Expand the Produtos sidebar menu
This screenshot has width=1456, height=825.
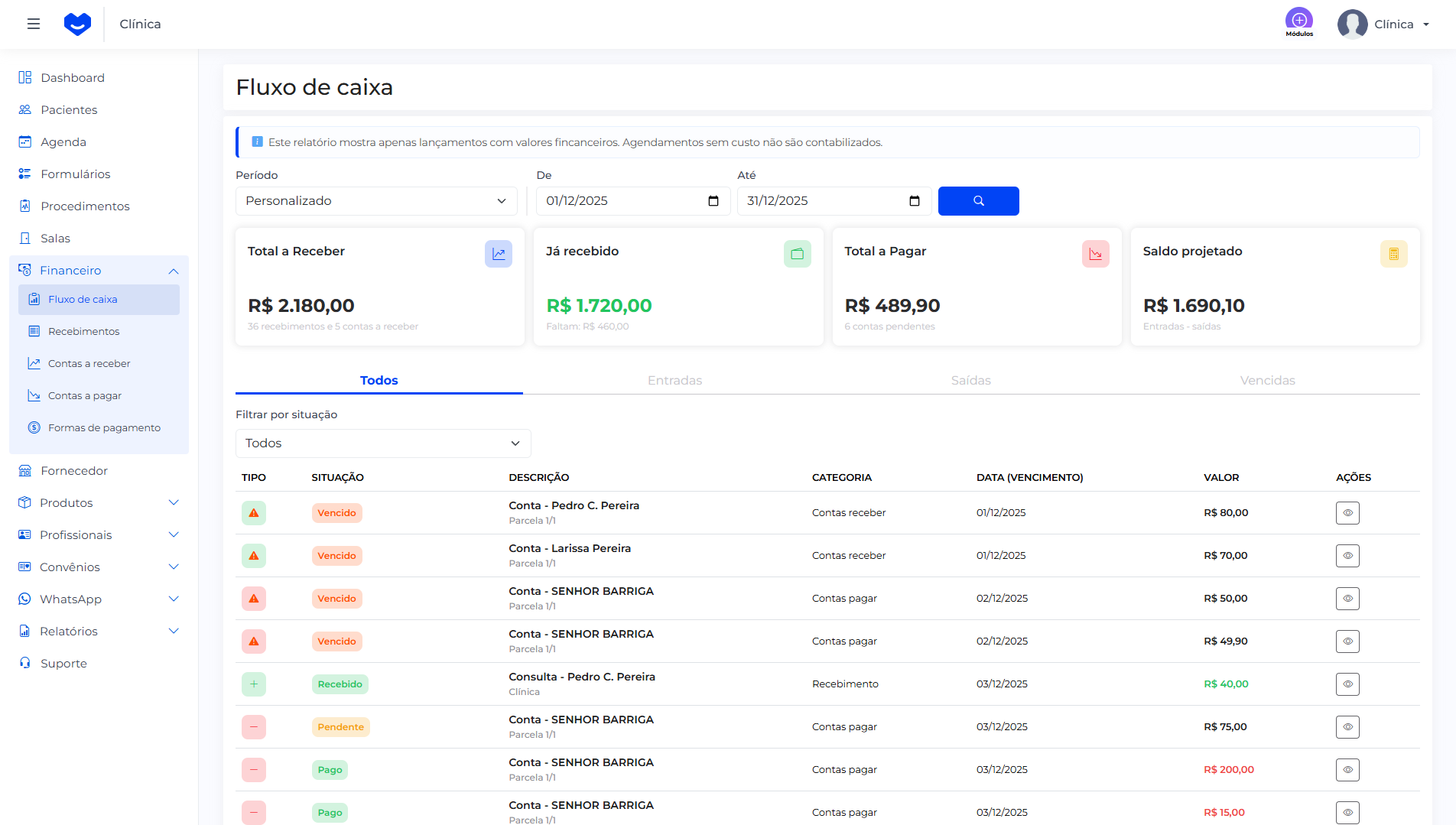pyautogui.click(x=174, y=503)
